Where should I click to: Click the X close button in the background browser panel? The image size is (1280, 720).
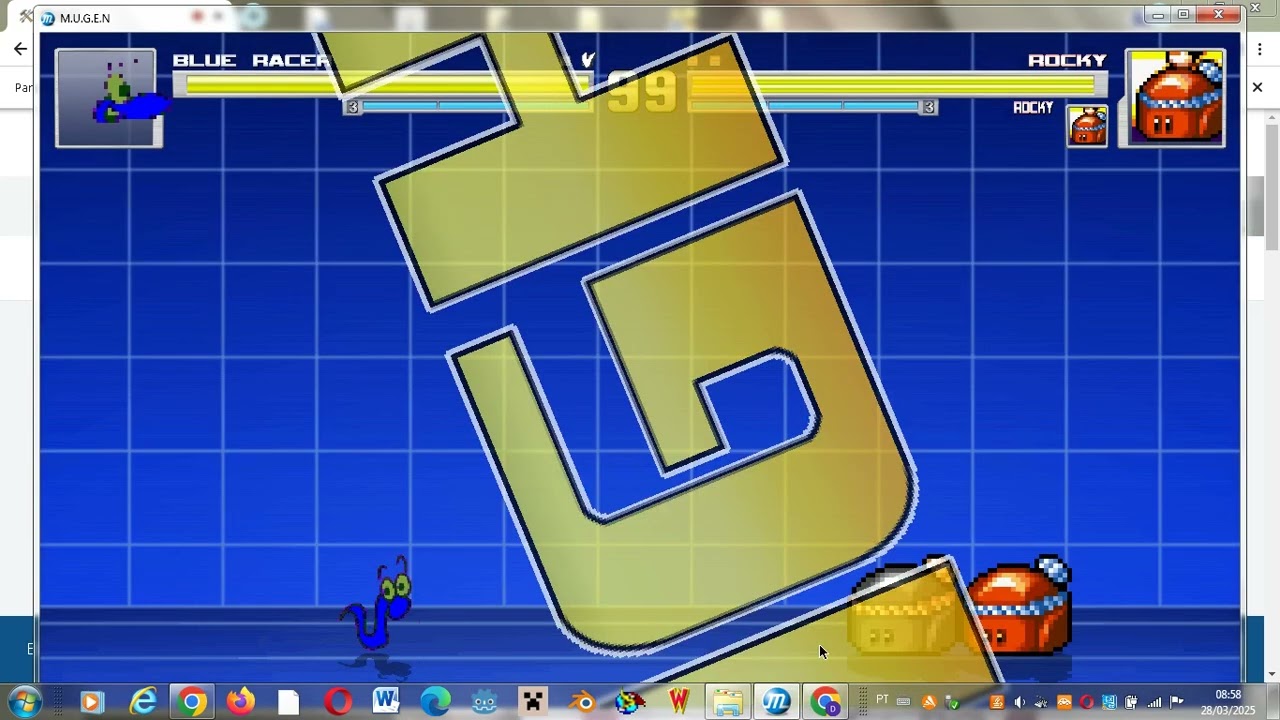(x=1258, y=87)
